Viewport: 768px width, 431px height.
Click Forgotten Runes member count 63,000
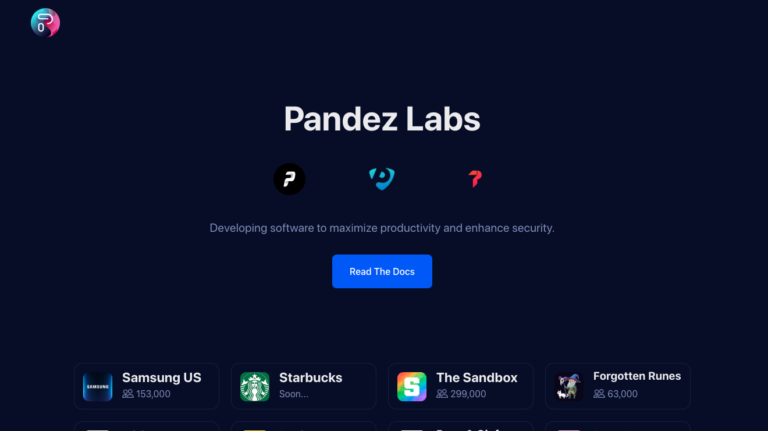pyautogui.click(x=623, y=394)
